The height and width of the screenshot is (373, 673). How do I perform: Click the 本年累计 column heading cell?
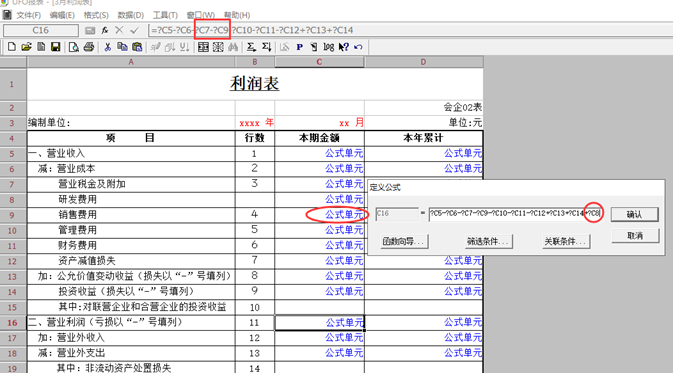[x=424, y=138]
